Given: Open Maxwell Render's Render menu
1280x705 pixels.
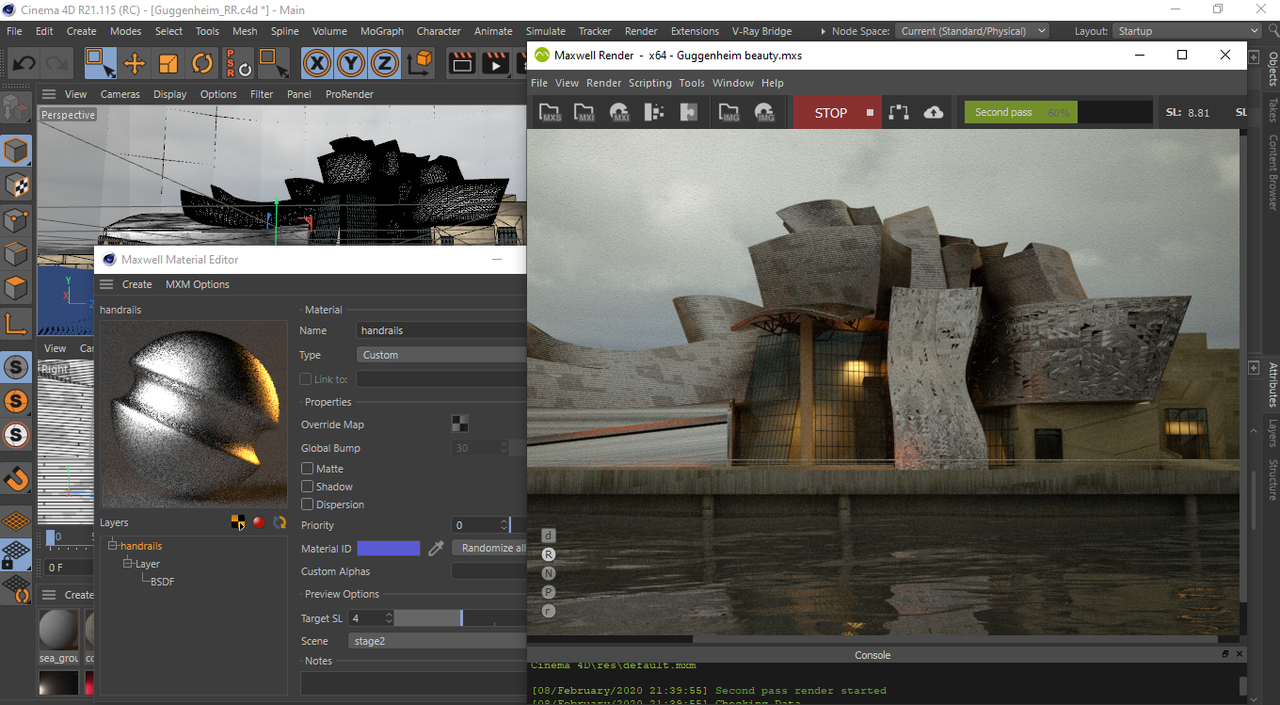Looking at the screenshot, I should click(x=603, y=83).
